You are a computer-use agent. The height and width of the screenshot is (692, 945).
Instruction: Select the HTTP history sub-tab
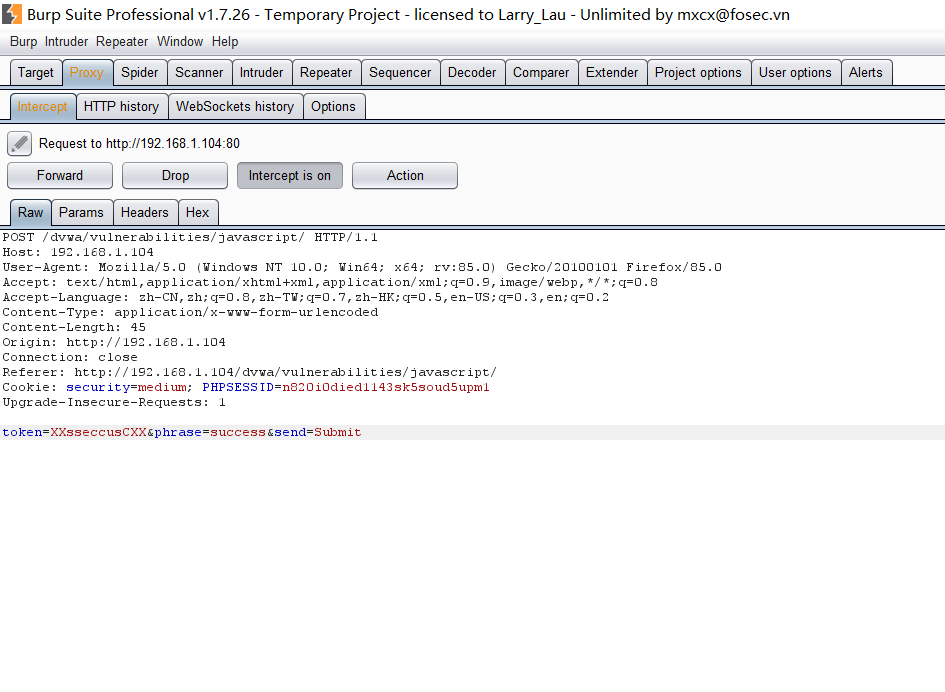(121, 107)
